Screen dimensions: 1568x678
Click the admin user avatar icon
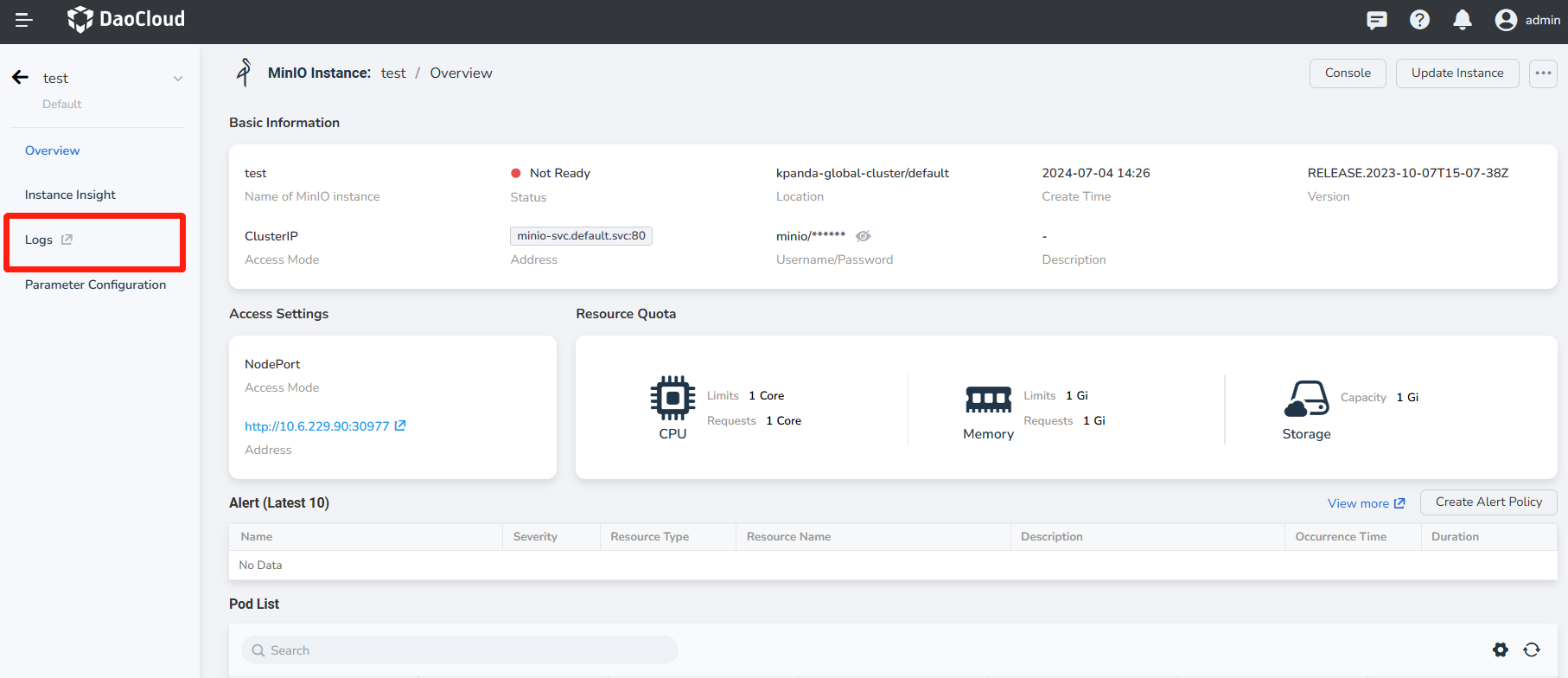pos(1506,20)
